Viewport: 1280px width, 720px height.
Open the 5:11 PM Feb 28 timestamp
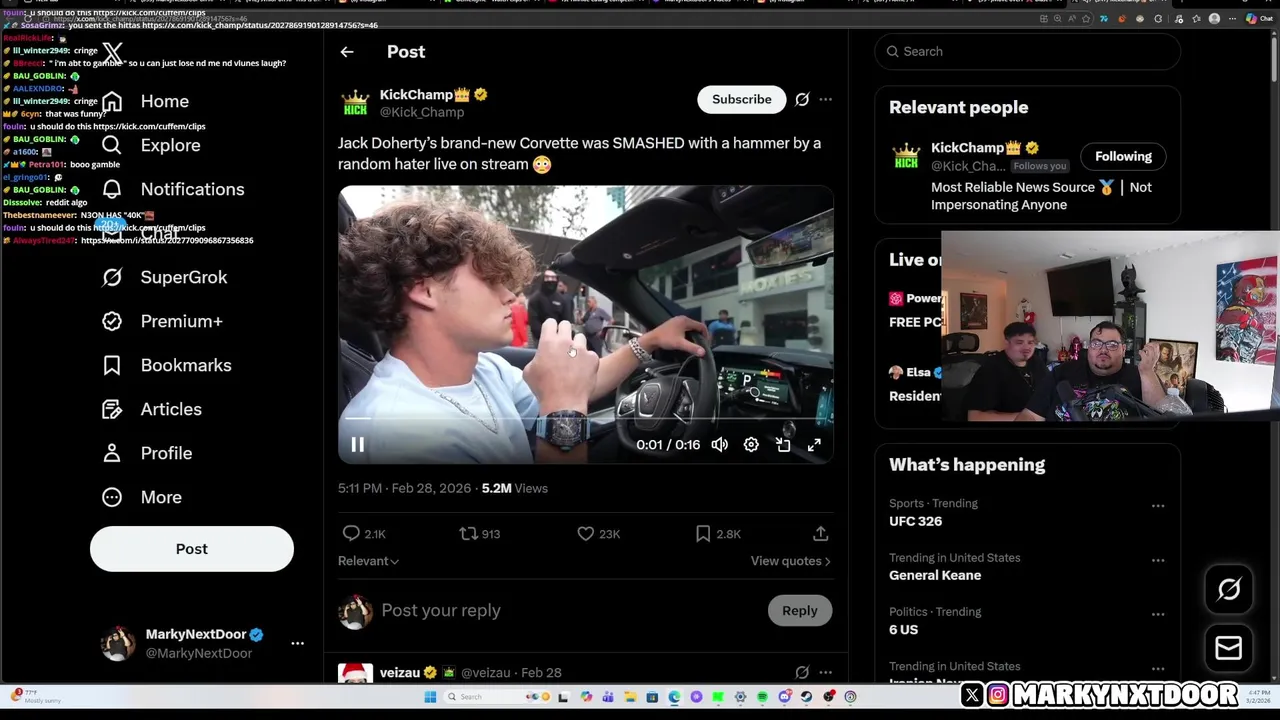404,488
